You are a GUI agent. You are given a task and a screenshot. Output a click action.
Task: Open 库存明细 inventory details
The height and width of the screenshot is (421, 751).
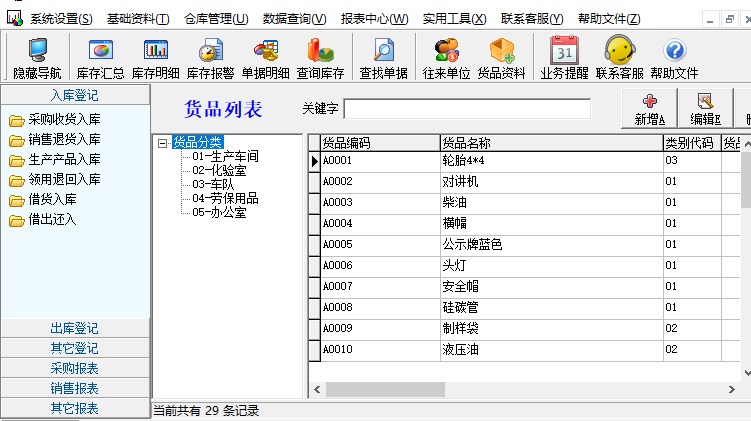click(156, 57)
